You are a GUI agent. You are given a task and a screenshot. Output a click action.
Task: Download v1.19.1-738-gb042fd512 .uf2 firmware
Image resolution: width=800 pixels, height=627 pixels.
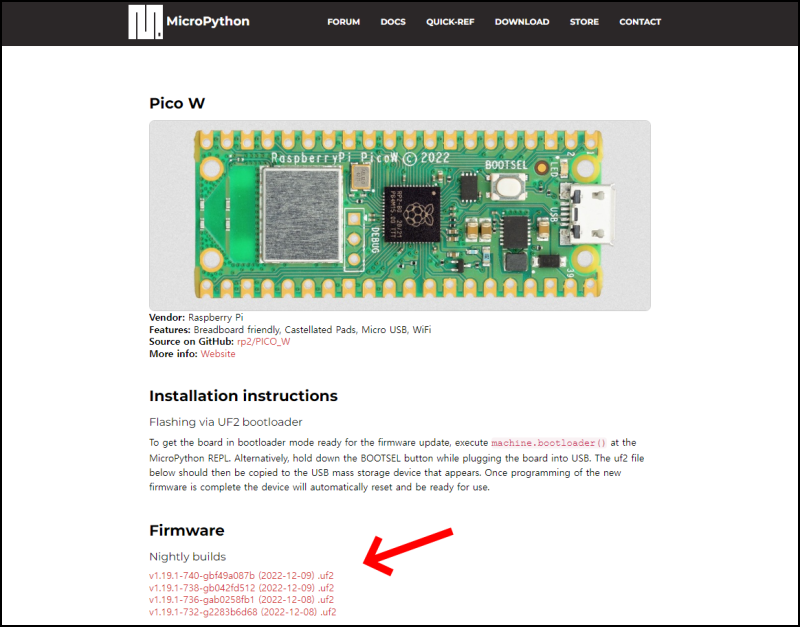(241, 588)
